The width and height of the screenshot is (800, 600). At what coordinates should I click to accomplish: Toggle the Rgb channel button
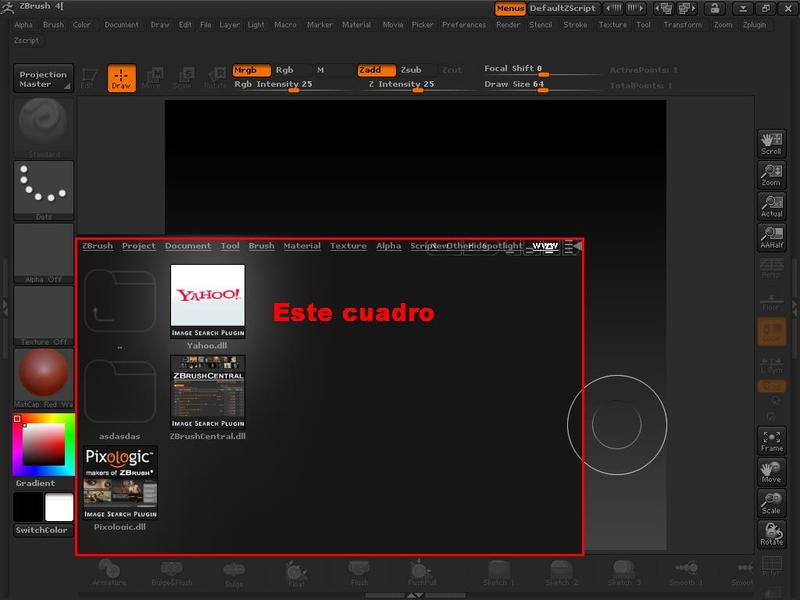pos(285,70)
